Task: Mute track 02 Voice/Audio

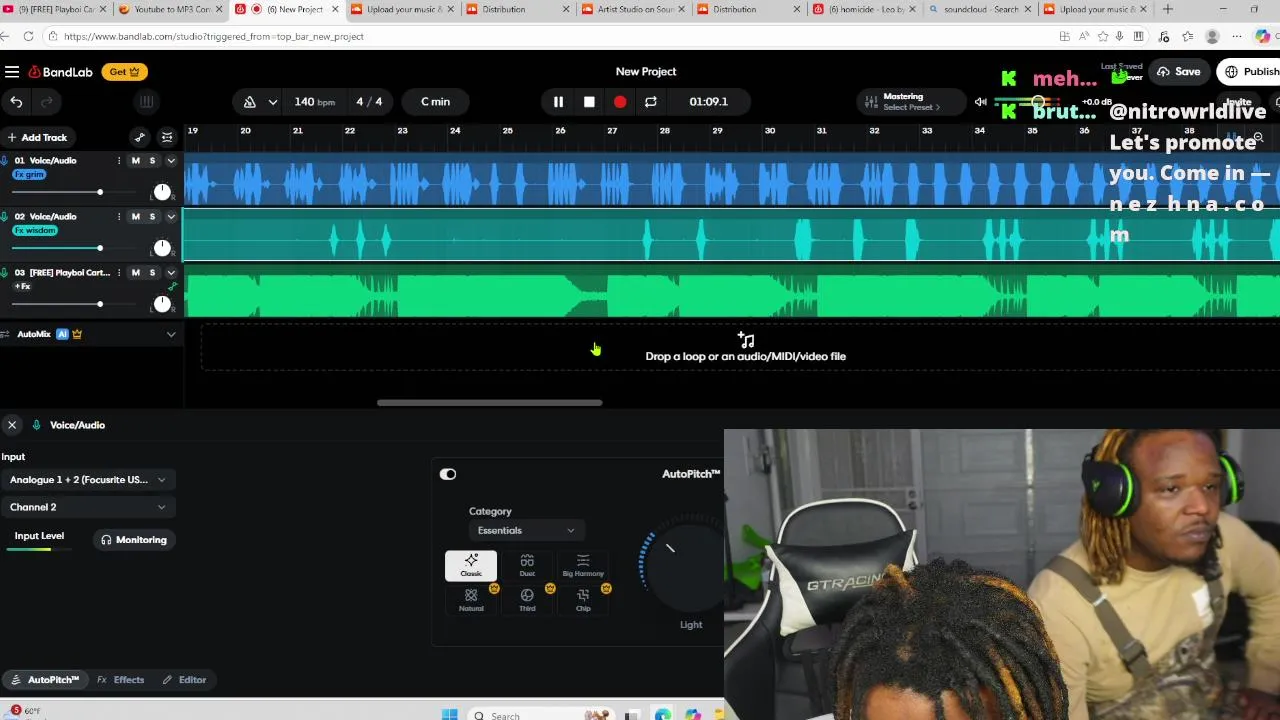Action: click(136, 217)
